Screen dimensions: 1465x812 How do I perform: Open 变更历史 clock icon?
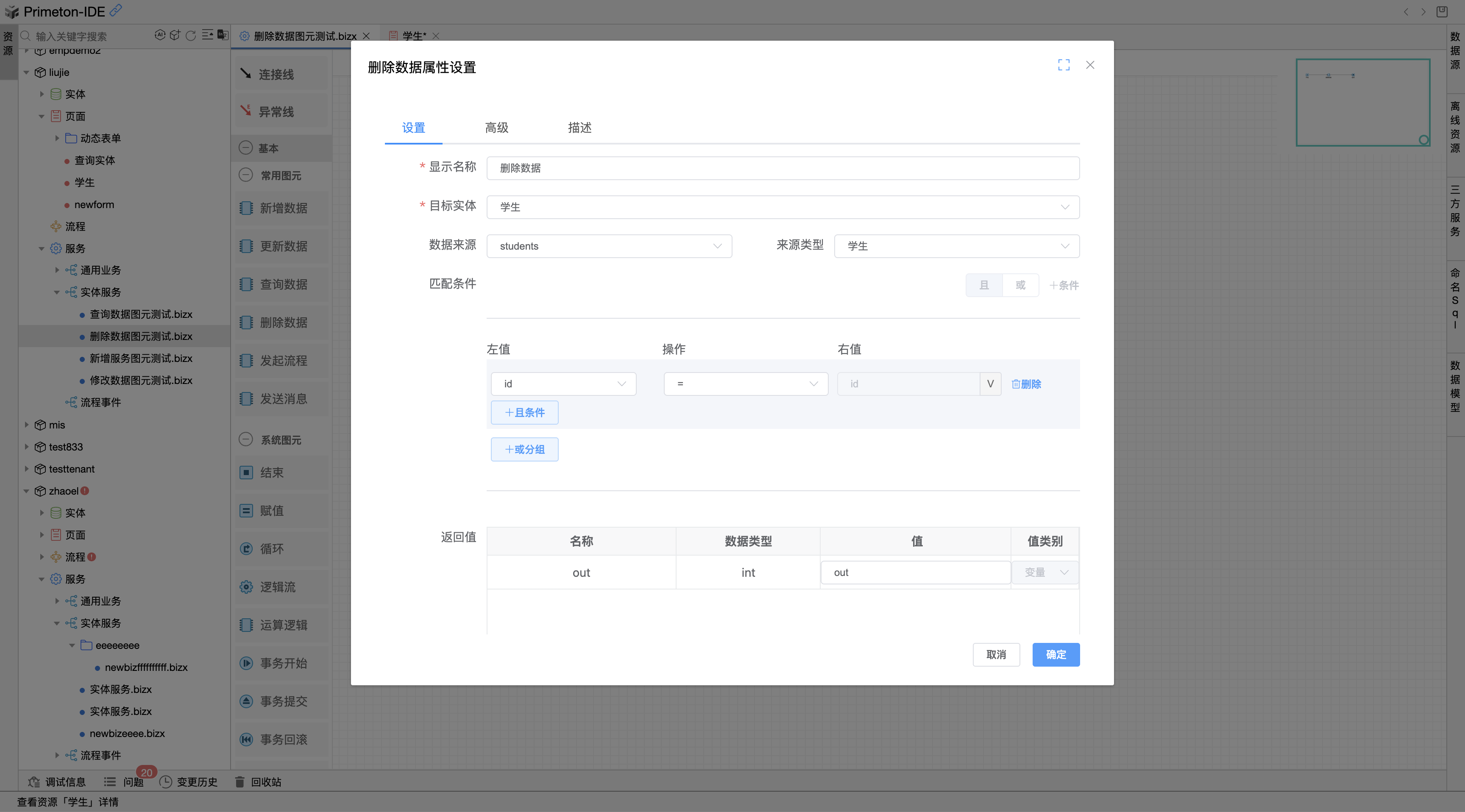[165, 782]
